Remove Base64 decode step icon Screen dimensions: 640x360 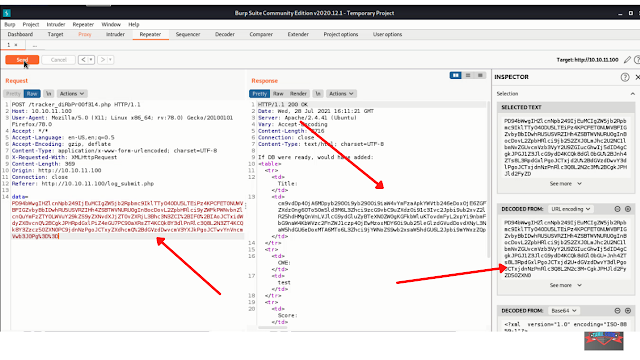click(617, 311)
